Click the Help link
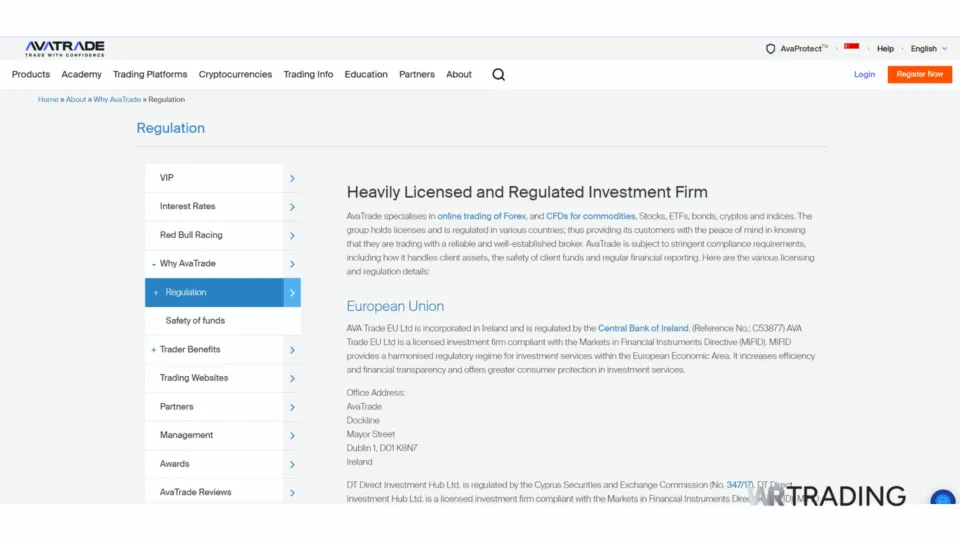This screenshot has width=960, height=540. coord(885,48)
